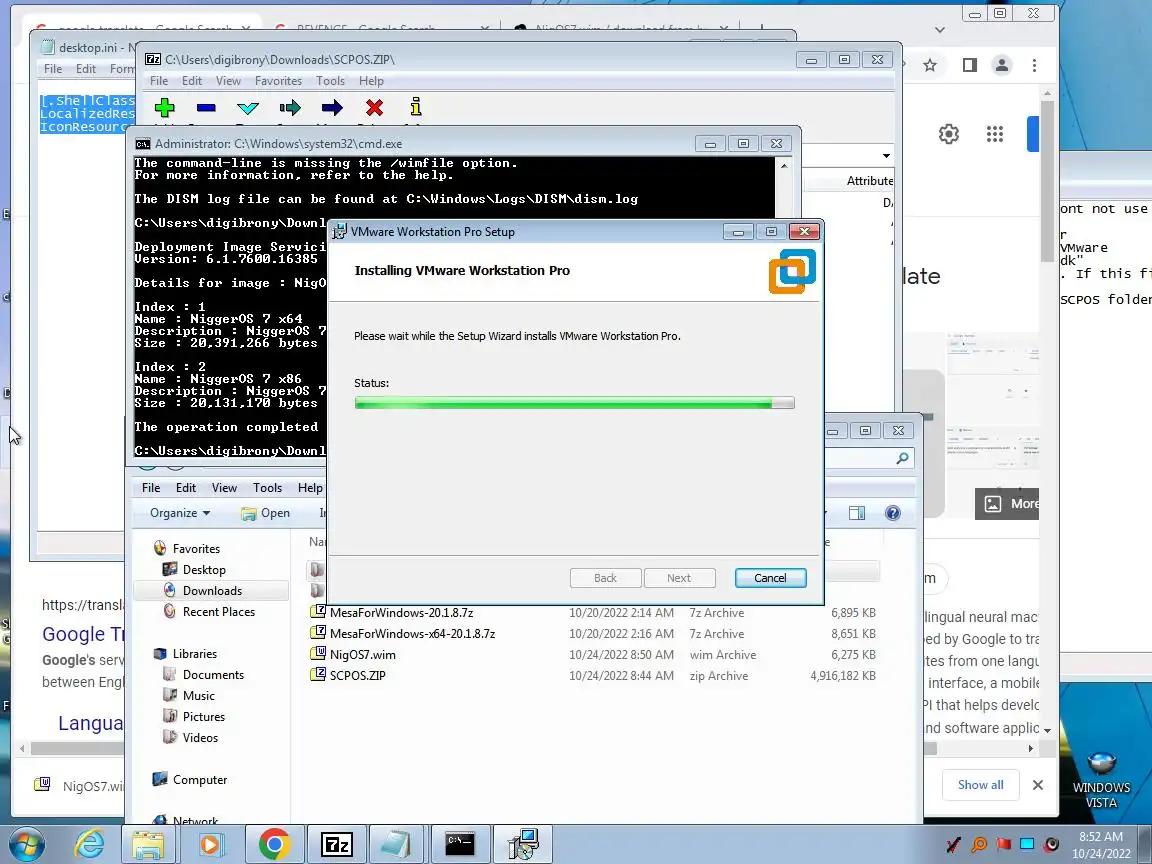Switch to VMware installer taskbar button
The image size is (1152, 864).
pos(523,845)
